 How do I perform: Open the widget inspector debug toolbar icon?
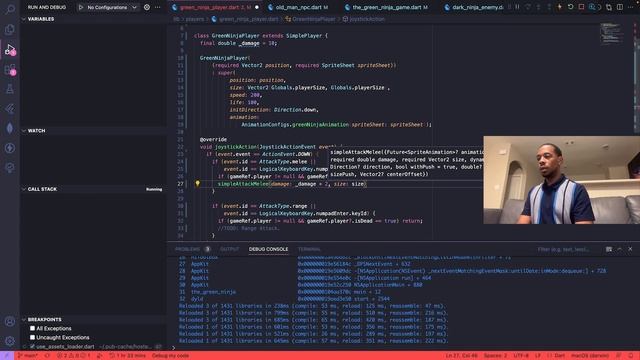click(592, 7)
